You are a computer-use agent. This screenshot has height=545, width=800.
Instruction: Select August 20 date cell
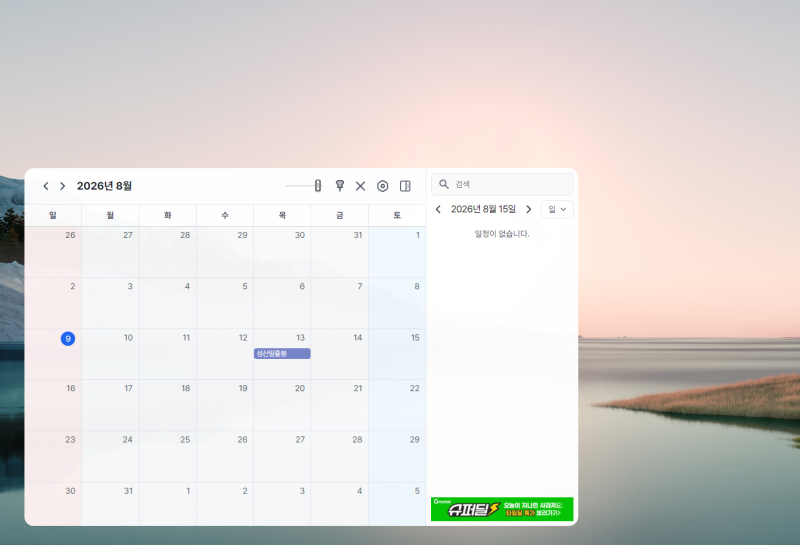[x=282, y=405]
